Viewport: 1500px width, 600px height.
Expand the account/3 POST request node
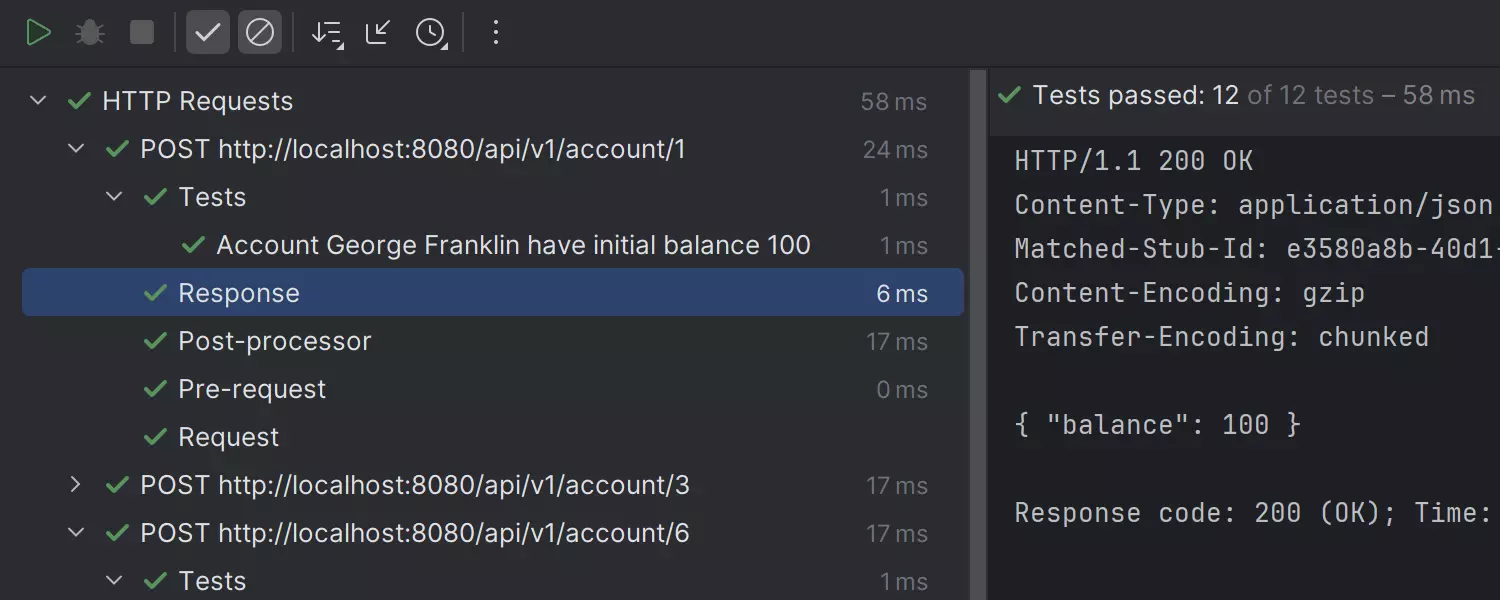tap(76, 485)
